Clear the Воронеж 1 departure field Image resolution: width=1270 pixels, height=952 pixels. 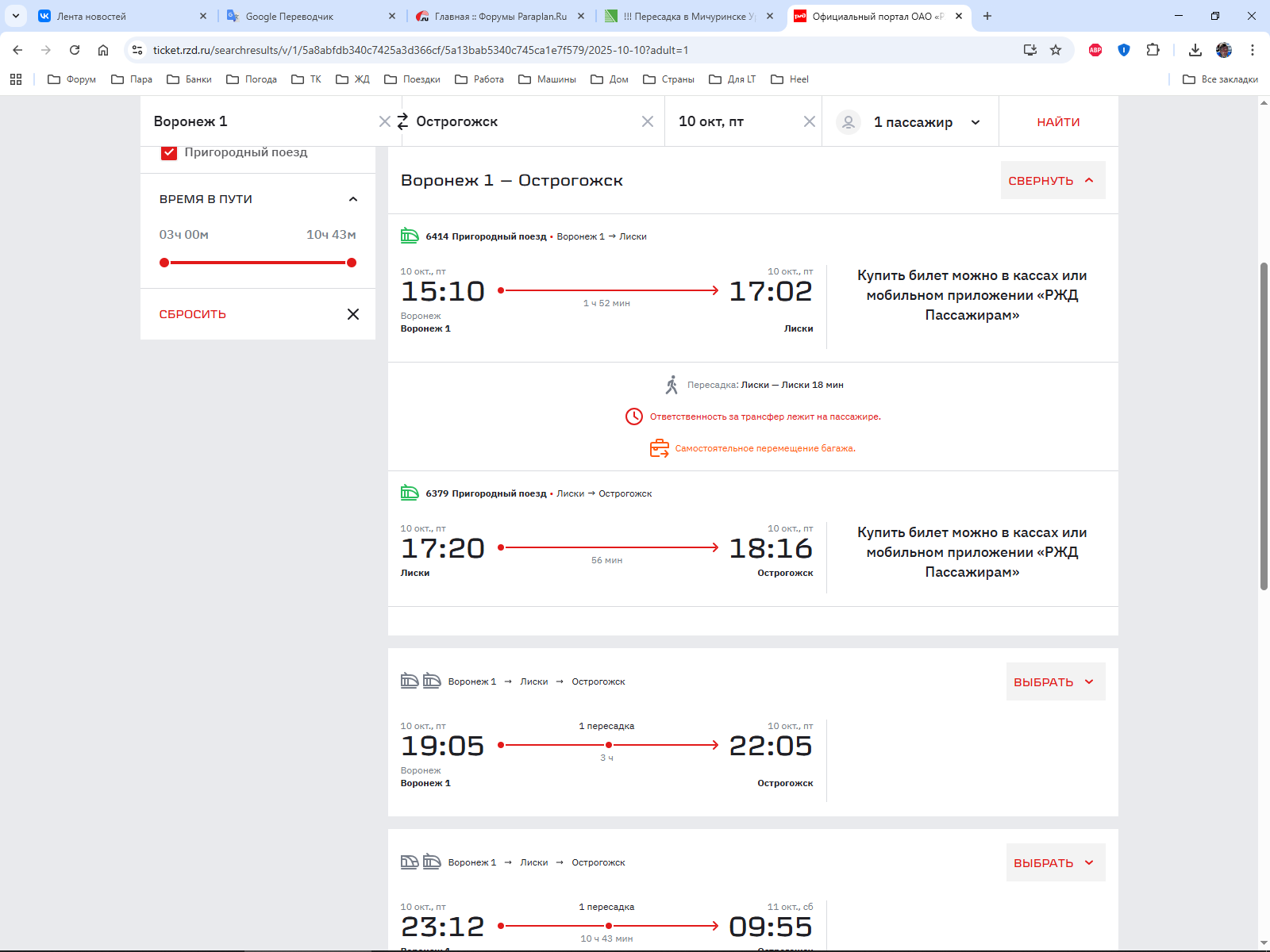[x=384, y=121]
